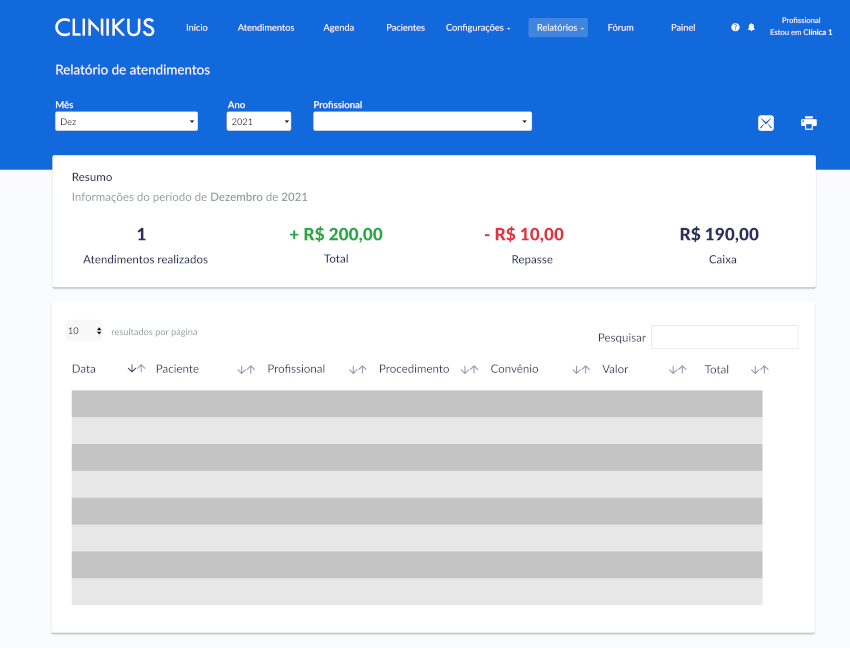Image resolution: width=850 pixels, height=648 pixels.
Task: Sort table by Paciente column arrows
Action: click(x=246, y=369)
